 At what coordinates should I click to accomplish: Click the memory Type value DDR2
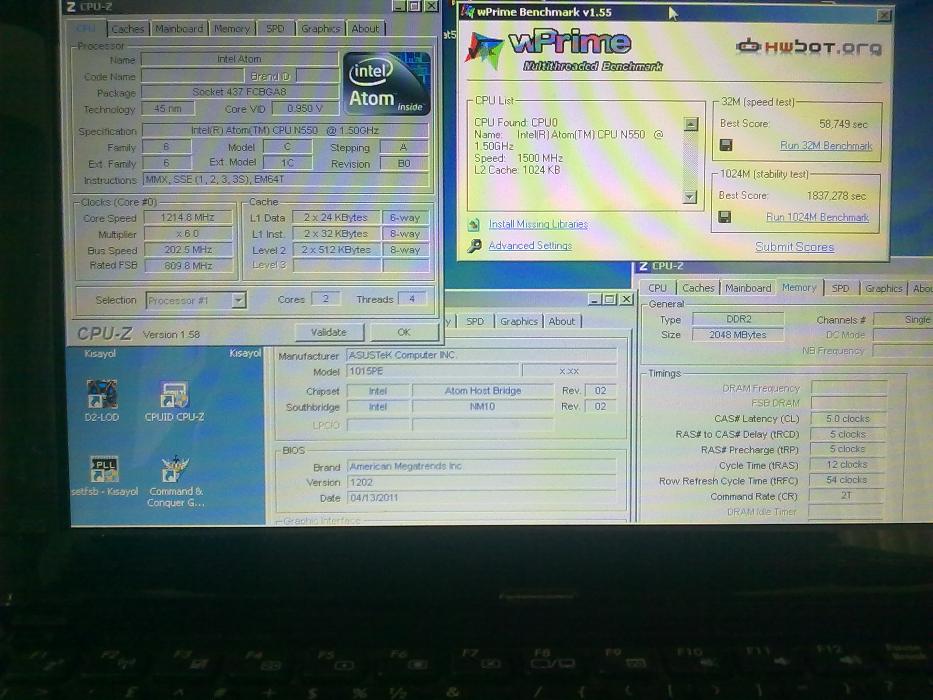click(738, 319)
